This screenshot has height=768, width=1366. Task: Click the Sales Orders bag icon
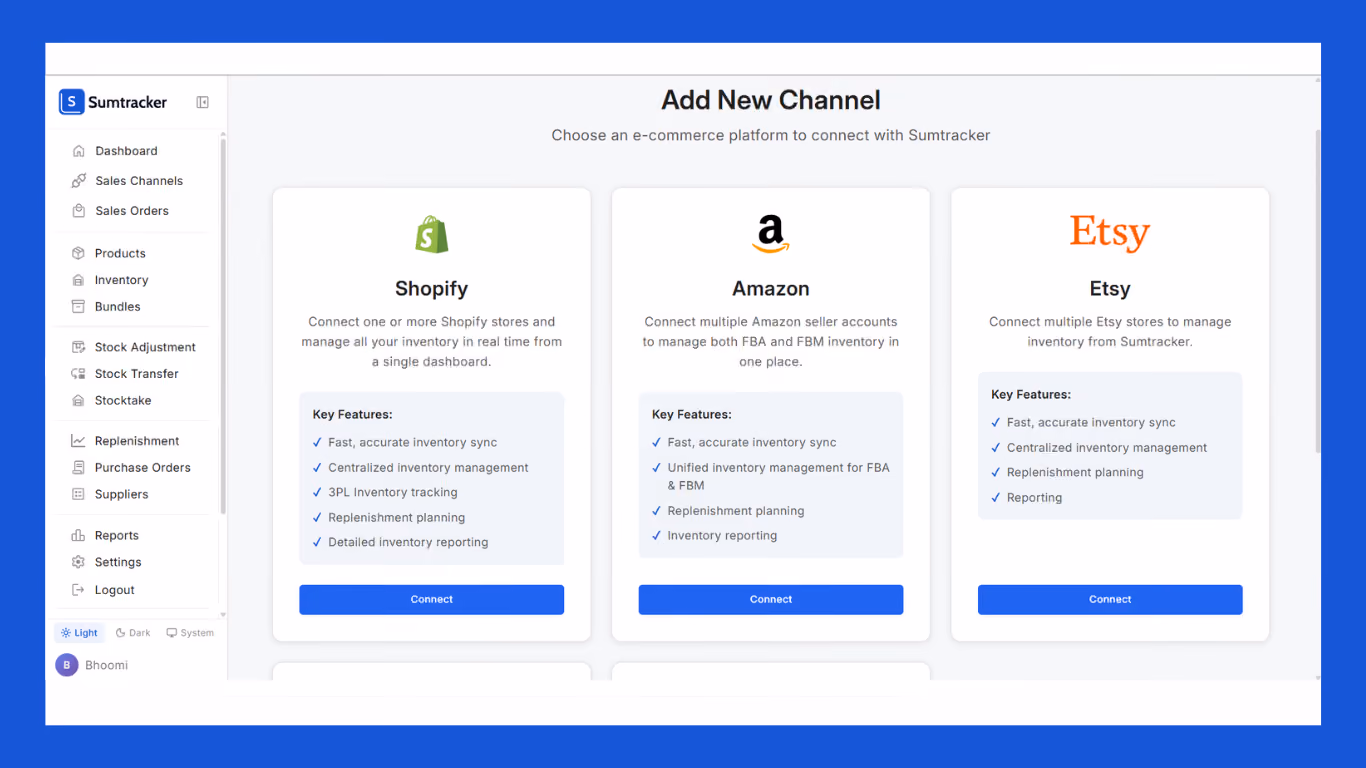(x=79, y=211)
